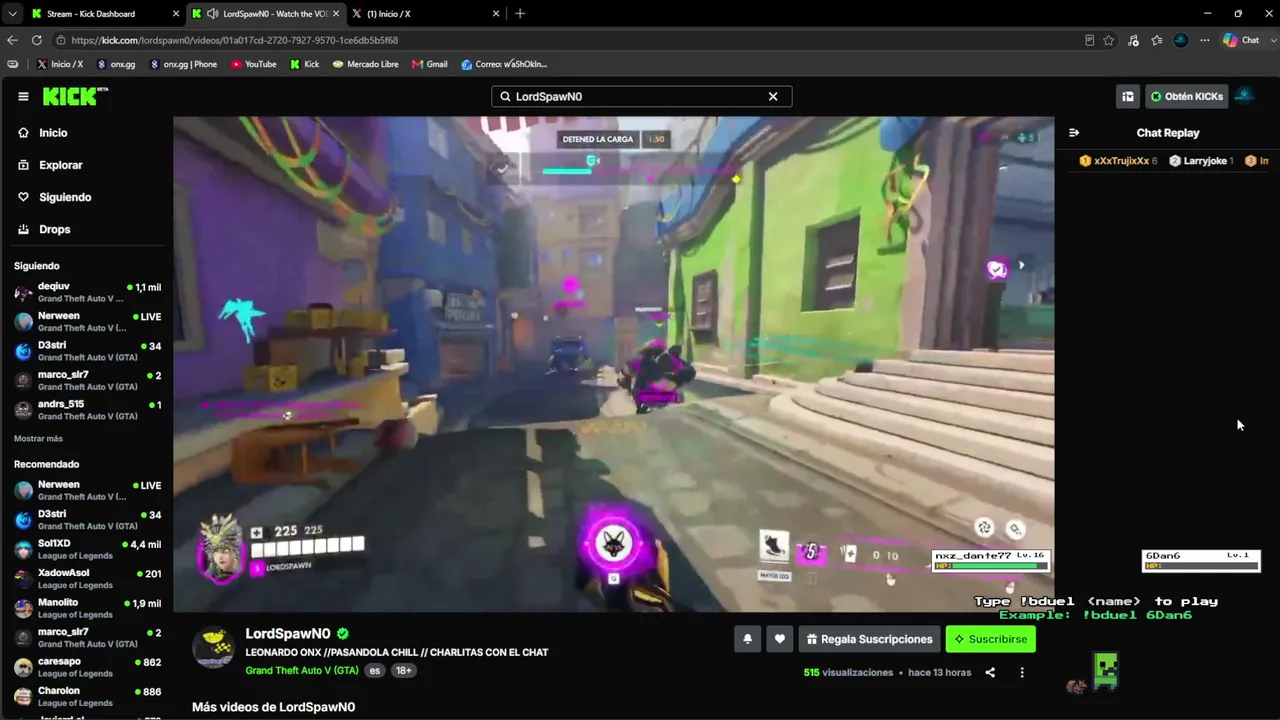Screen dimensions: 1280x720
Task: Click the LordSpawN0 search input field
Action: (641, 97)
